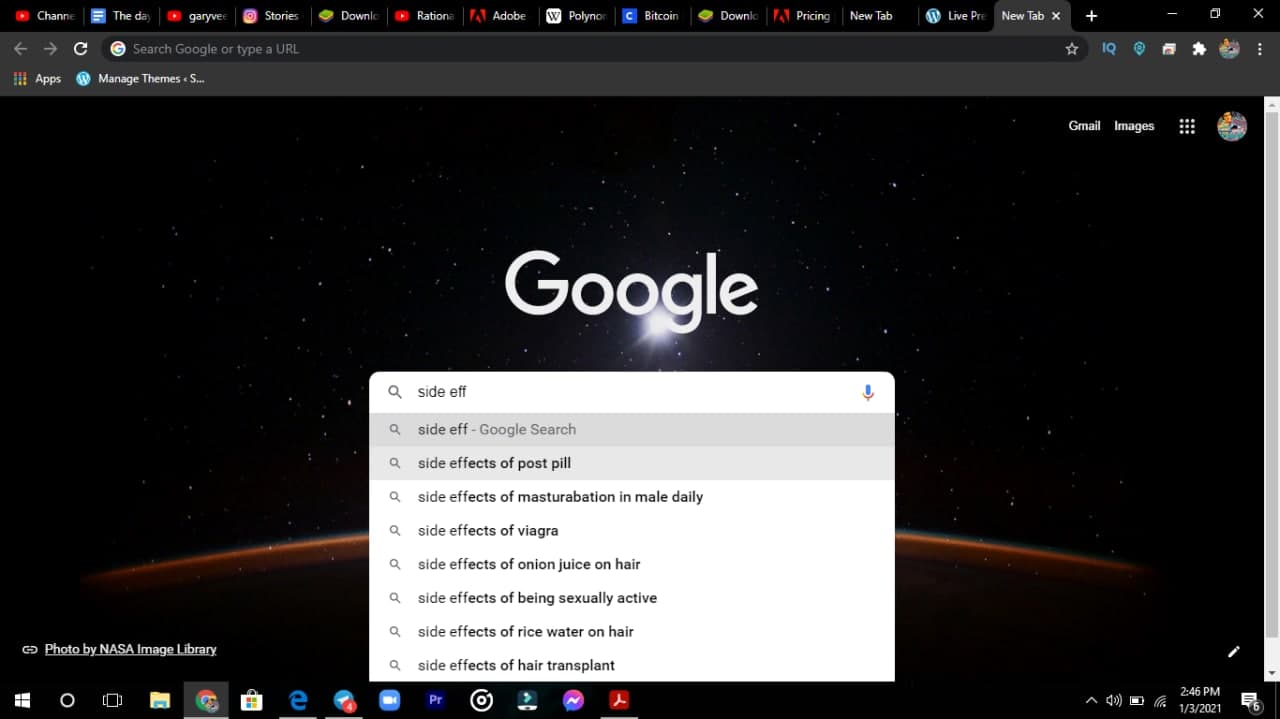Open the Photo by NASA Image Library link
This screenshot has width=1280, height=719.
[130, 649]
